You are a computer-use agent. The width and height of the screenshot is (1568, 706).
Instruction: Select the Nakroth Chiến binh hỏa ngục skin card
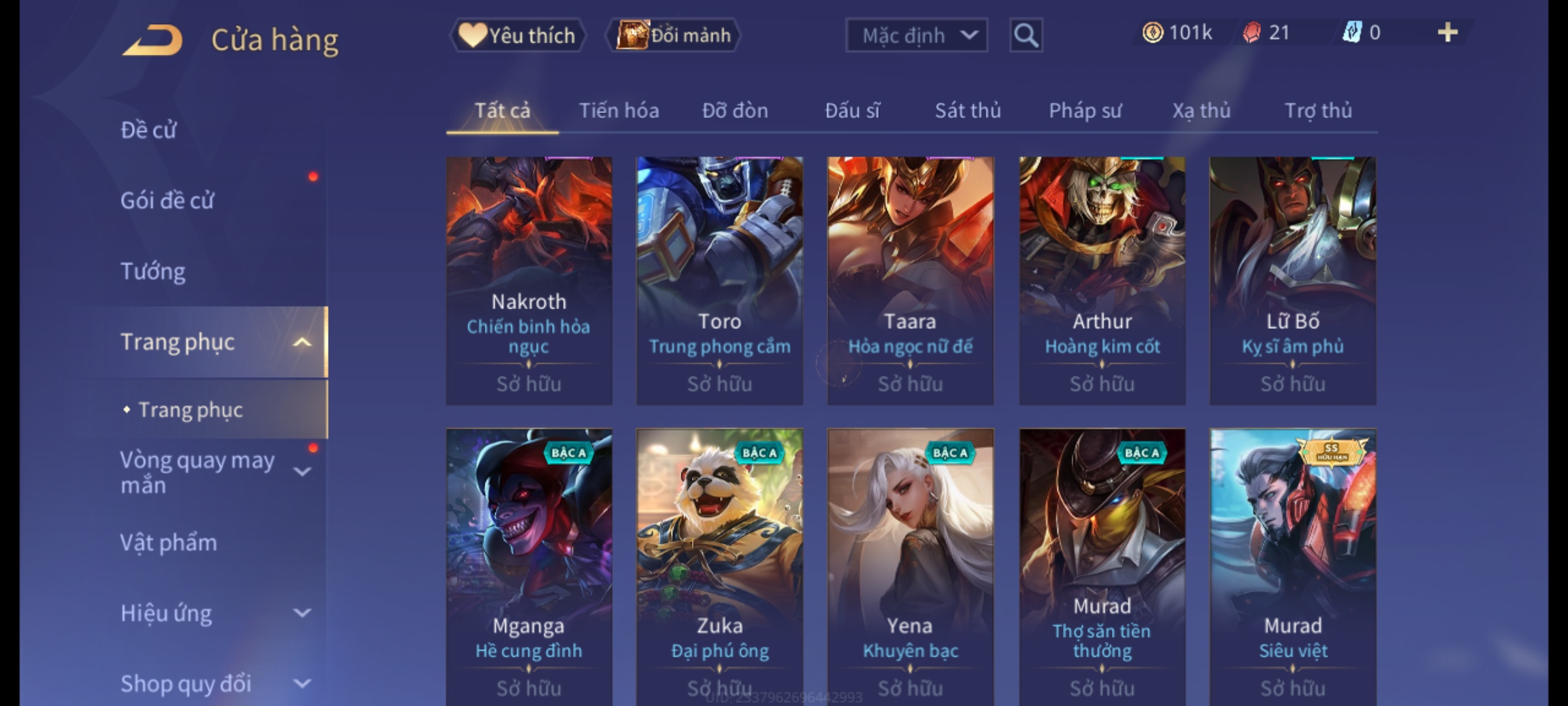pyautogui.click(x=529, y=281)
